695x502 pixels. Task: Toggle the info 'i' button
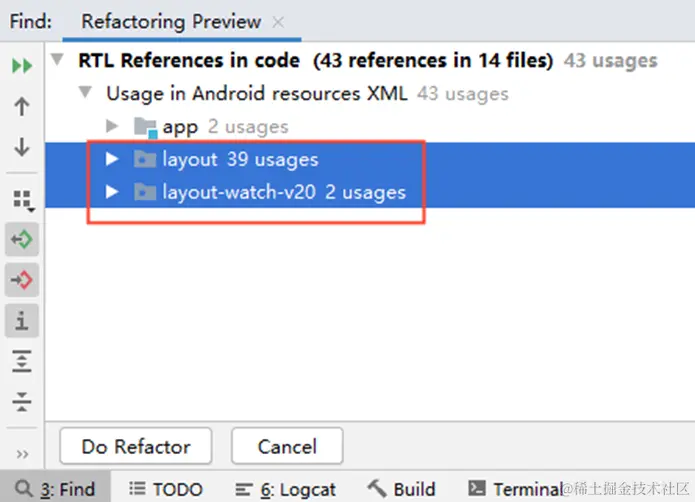(x=23, y=321)
